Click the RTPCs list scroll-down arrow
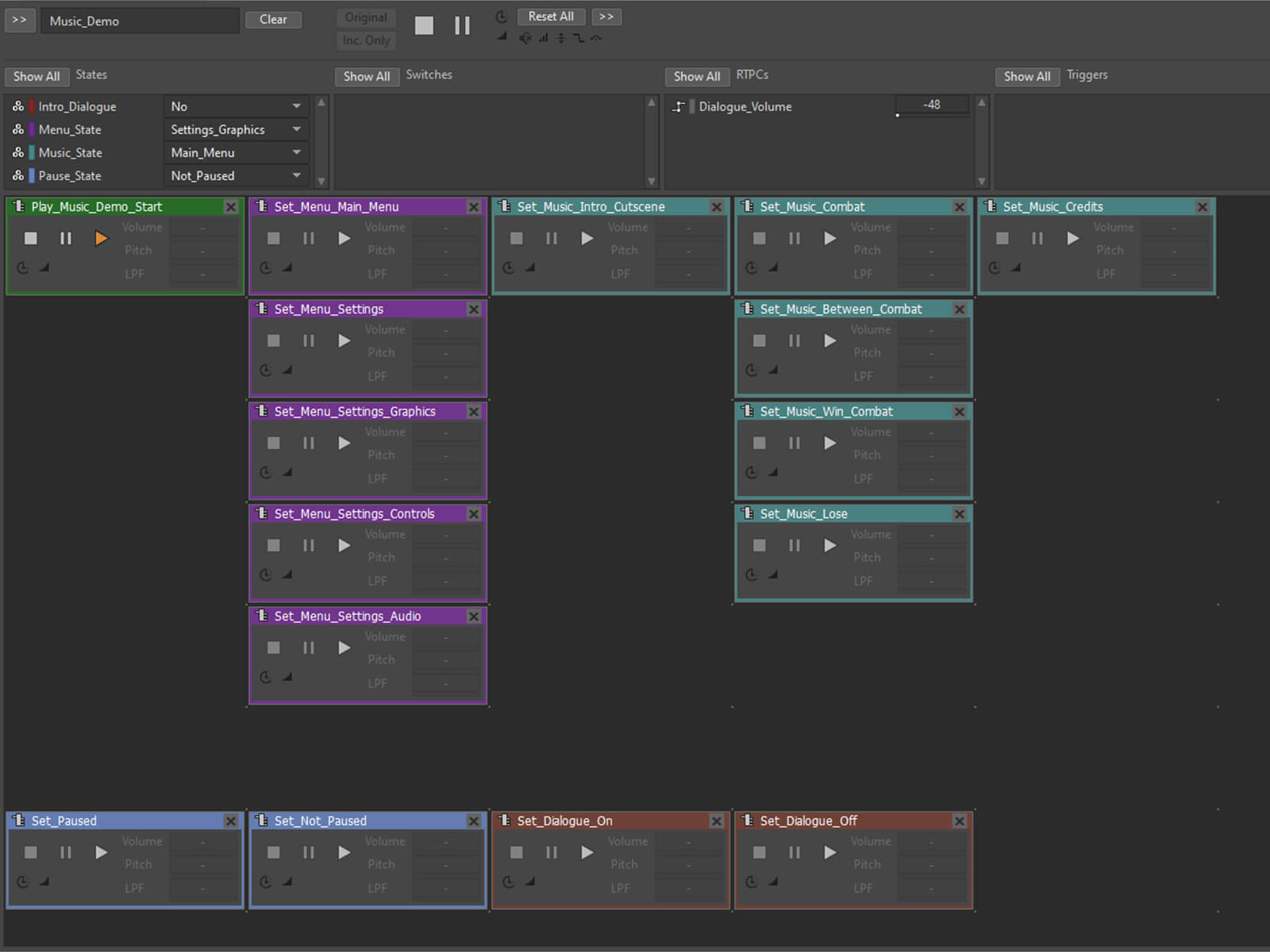 coord(982,181)
